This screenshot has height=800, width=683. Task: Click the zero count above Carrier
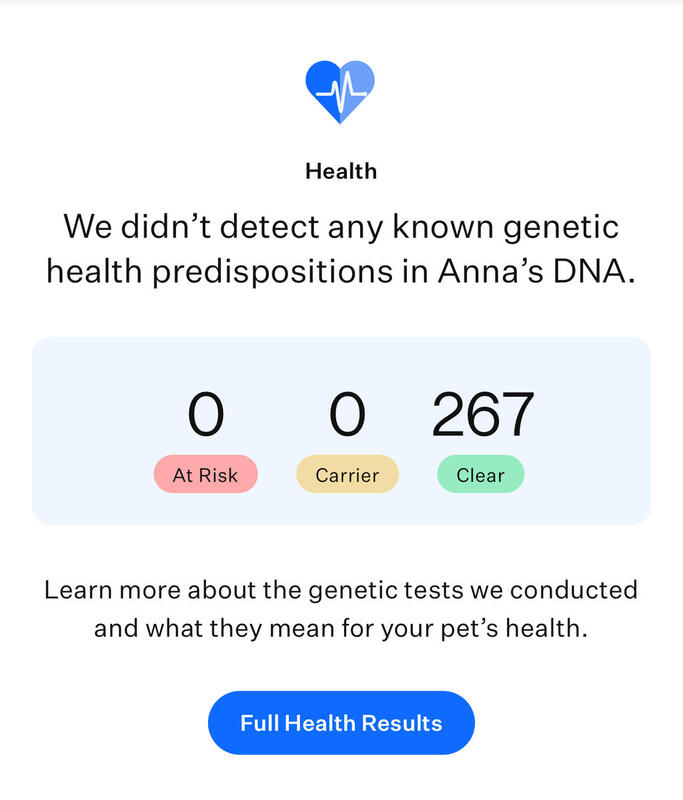click(347, 414)
